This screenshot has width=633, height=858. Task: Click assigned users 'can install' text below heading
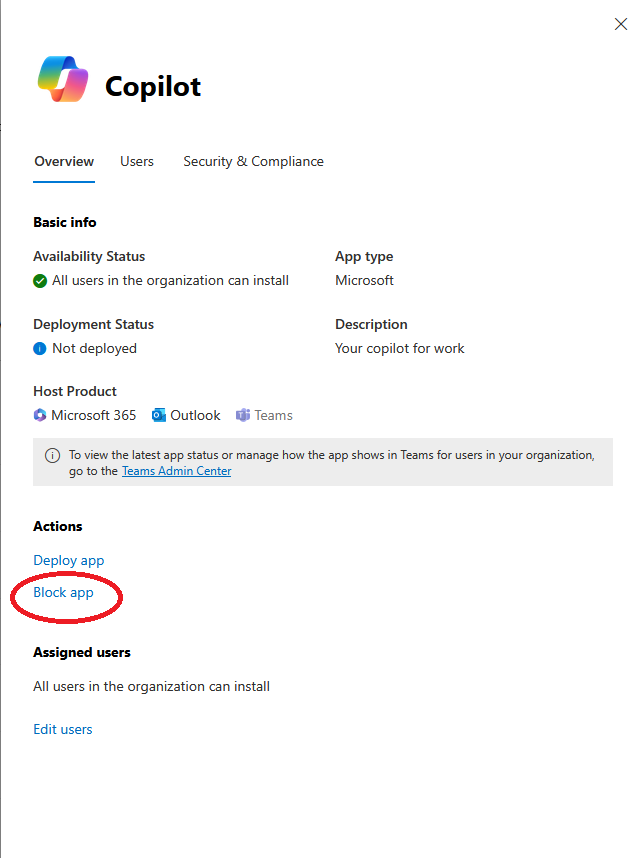coord(152,686)
